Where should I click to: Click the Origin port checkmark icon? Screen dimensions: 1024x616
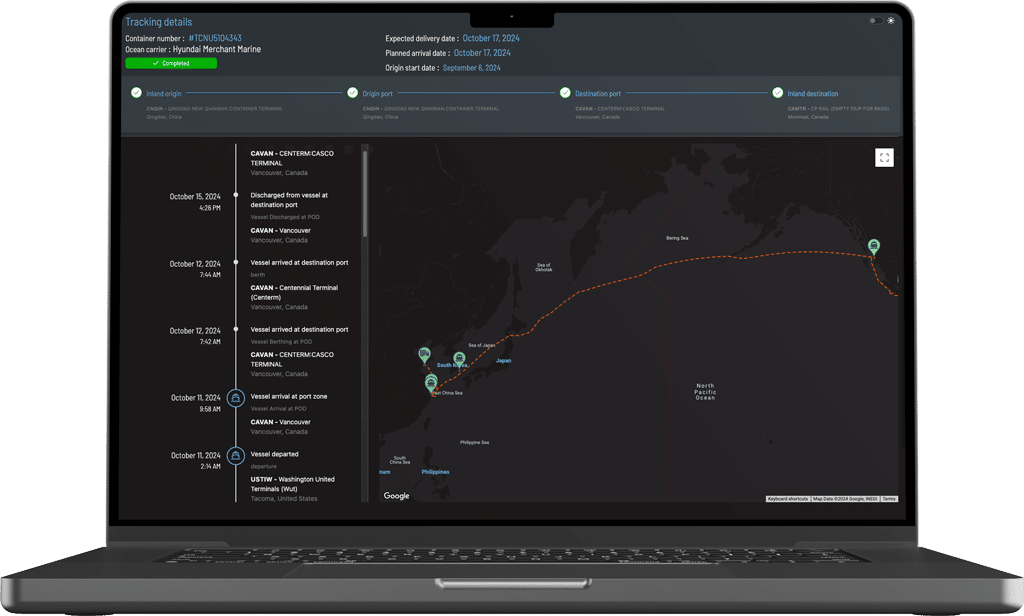[353, 93]
